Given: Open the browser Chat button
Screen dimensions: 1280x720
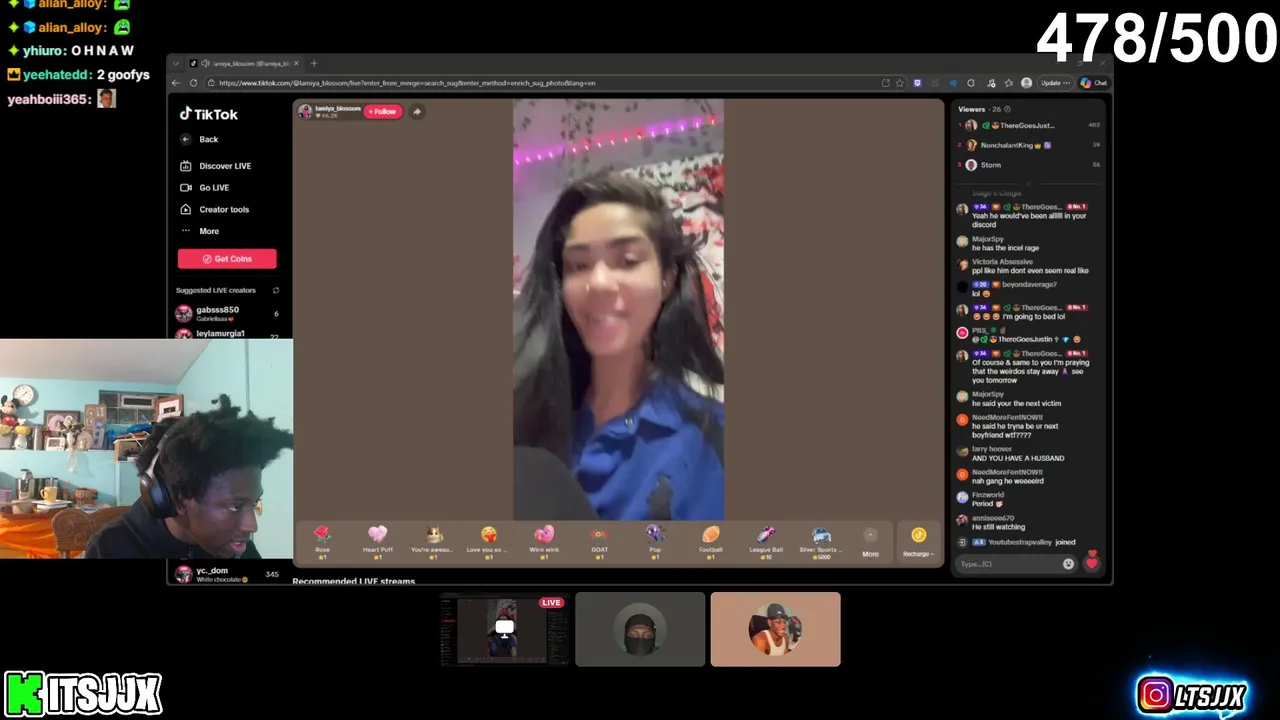Looking at the screenshot, I should (1094, 83).
